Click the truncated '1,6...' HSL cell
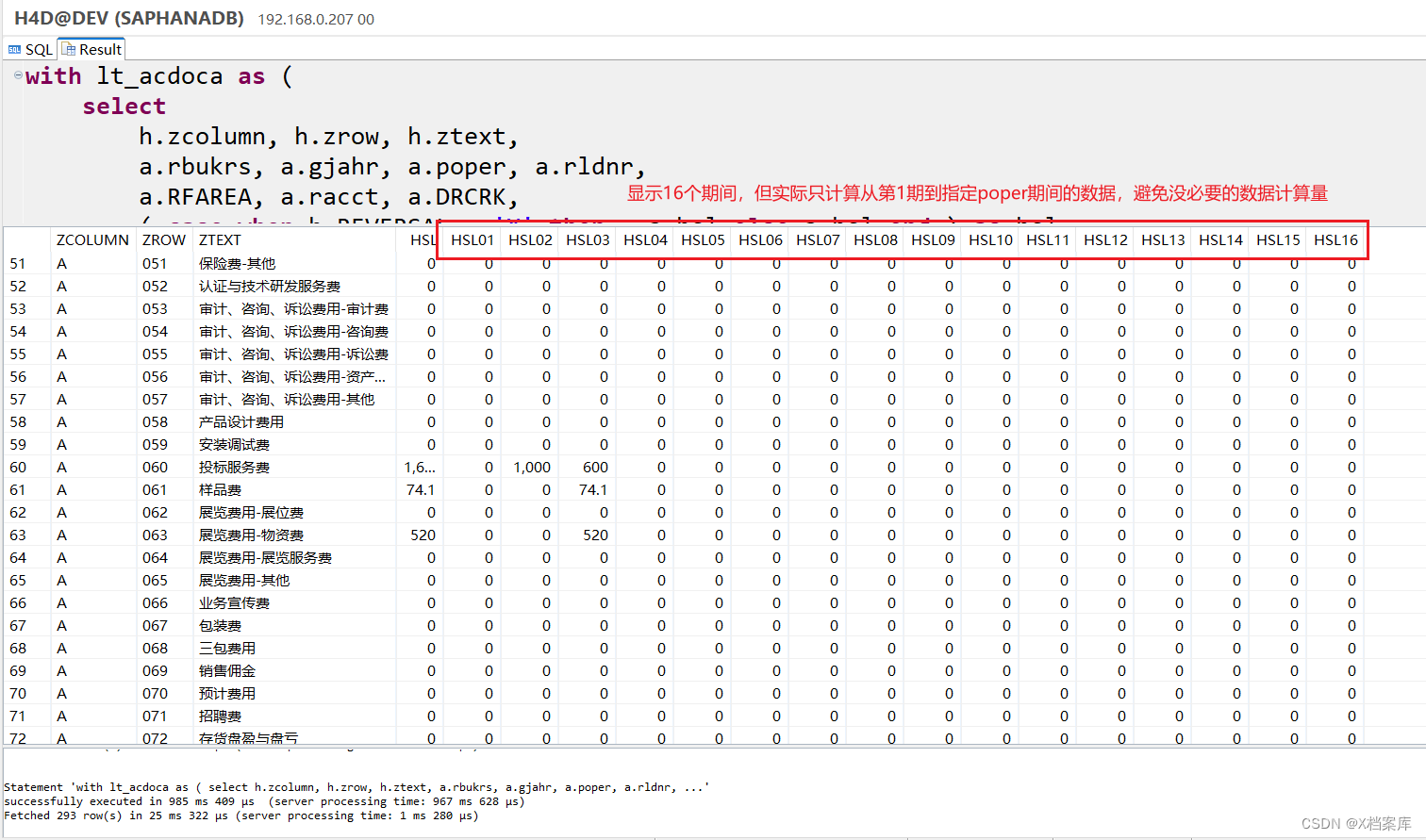The height and width of the screenshot is (840, 1426). pyautogui.click(x=420, y=467)
